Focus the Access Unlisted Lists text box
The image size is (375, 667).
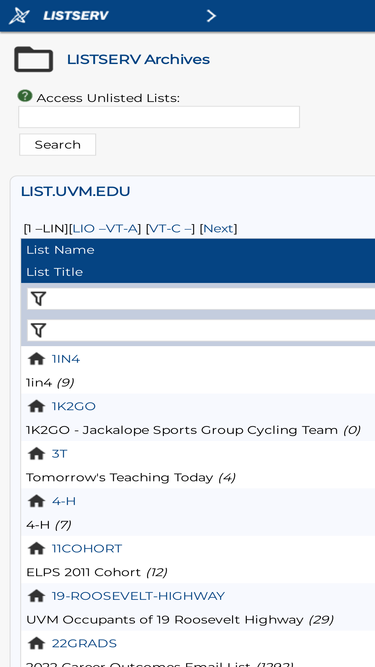(x=159, y=117)
